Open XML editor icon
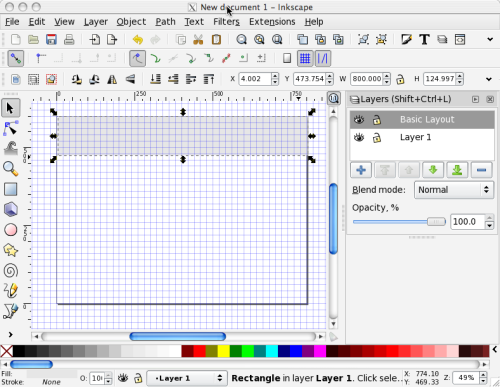The image size is (500, 387). (460, 39)
